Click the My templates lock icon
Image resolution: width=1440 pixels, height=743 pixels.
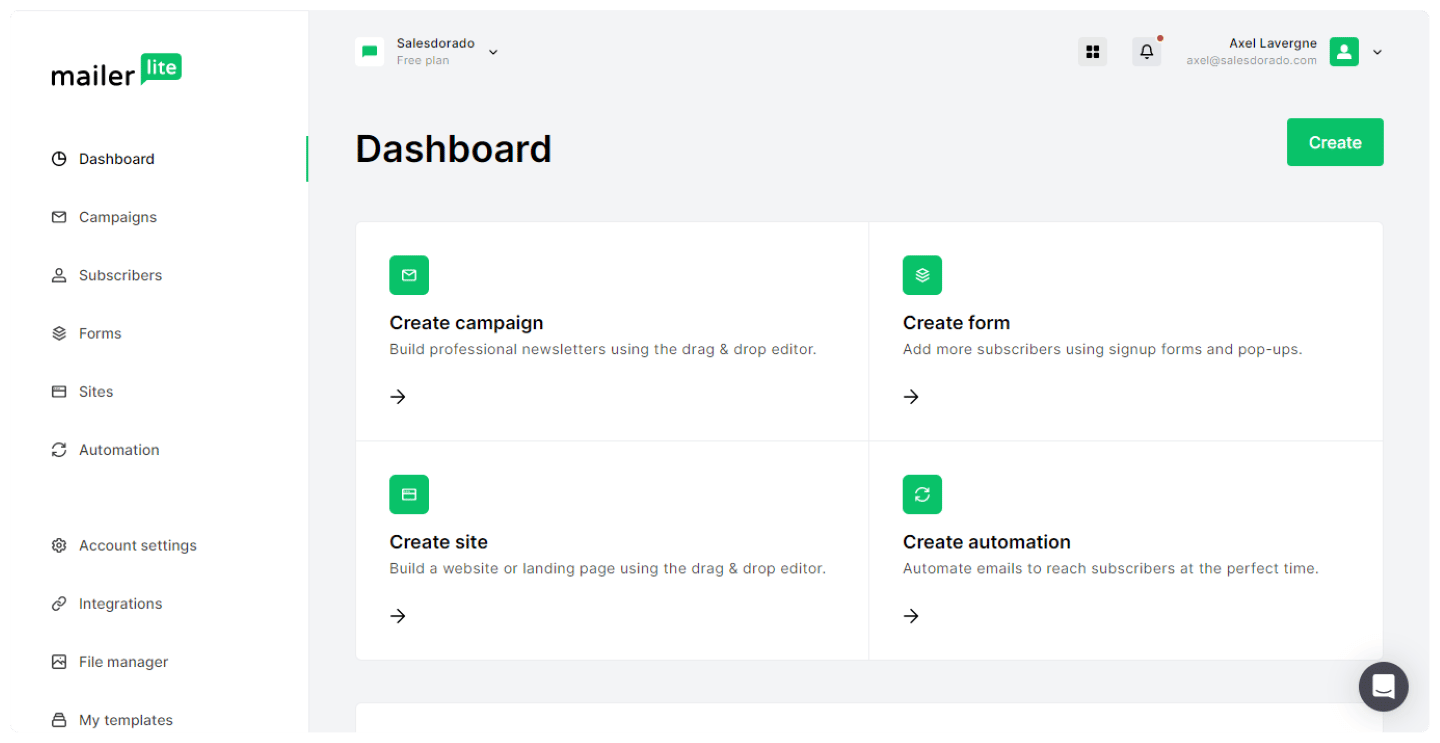[59, 720]
